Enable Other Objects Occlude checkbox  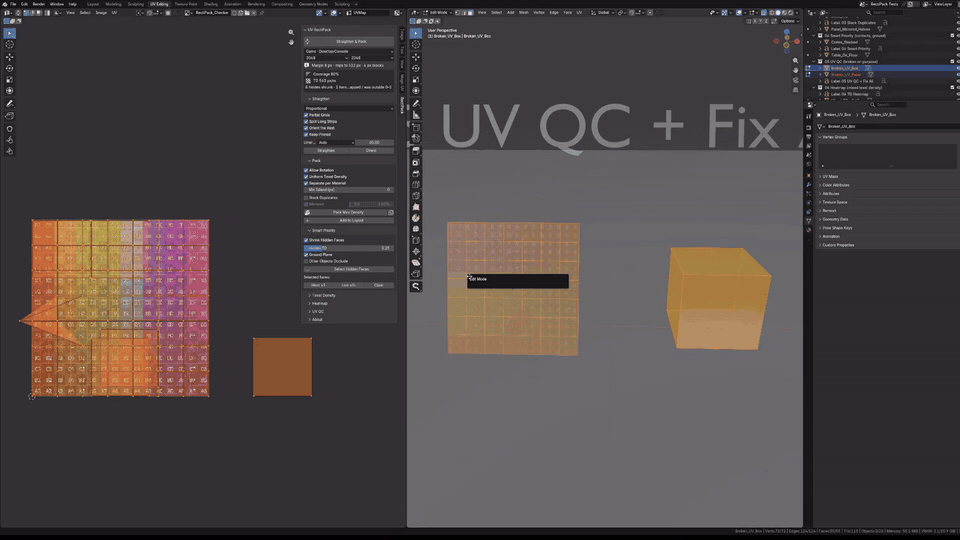306,261
